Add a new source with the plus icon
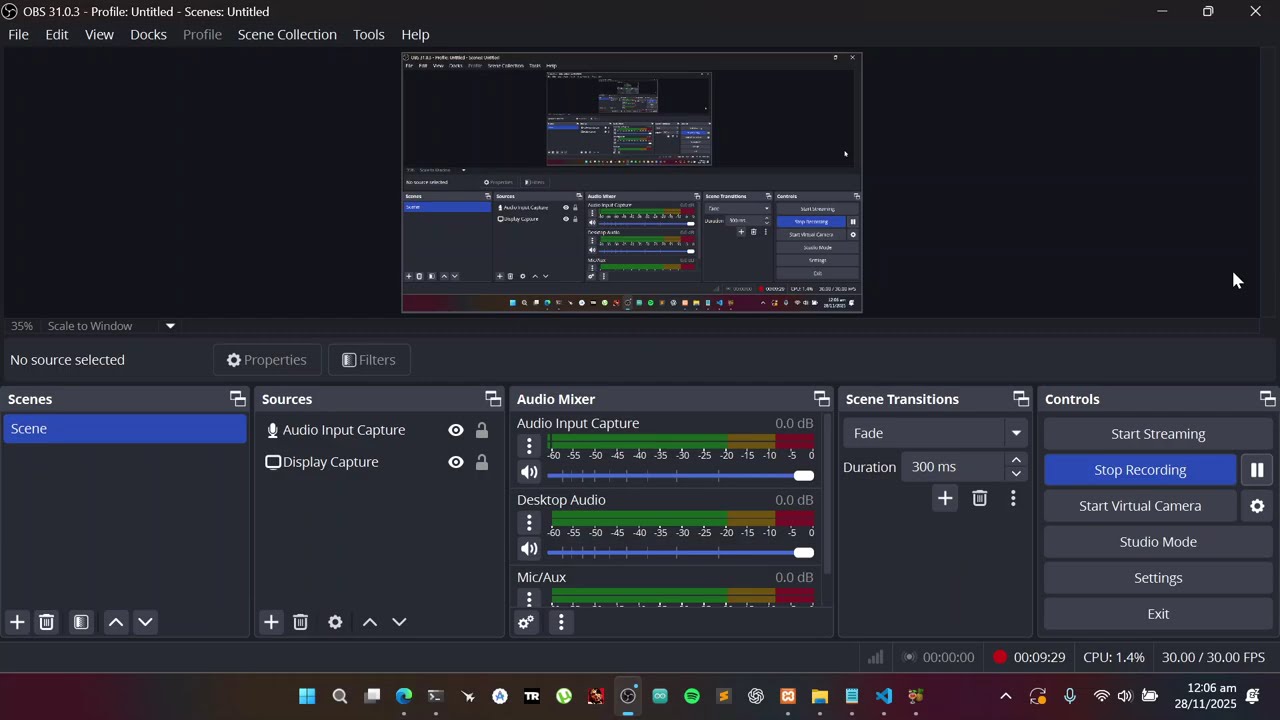Screen dimensions: 1280x720 271,622
